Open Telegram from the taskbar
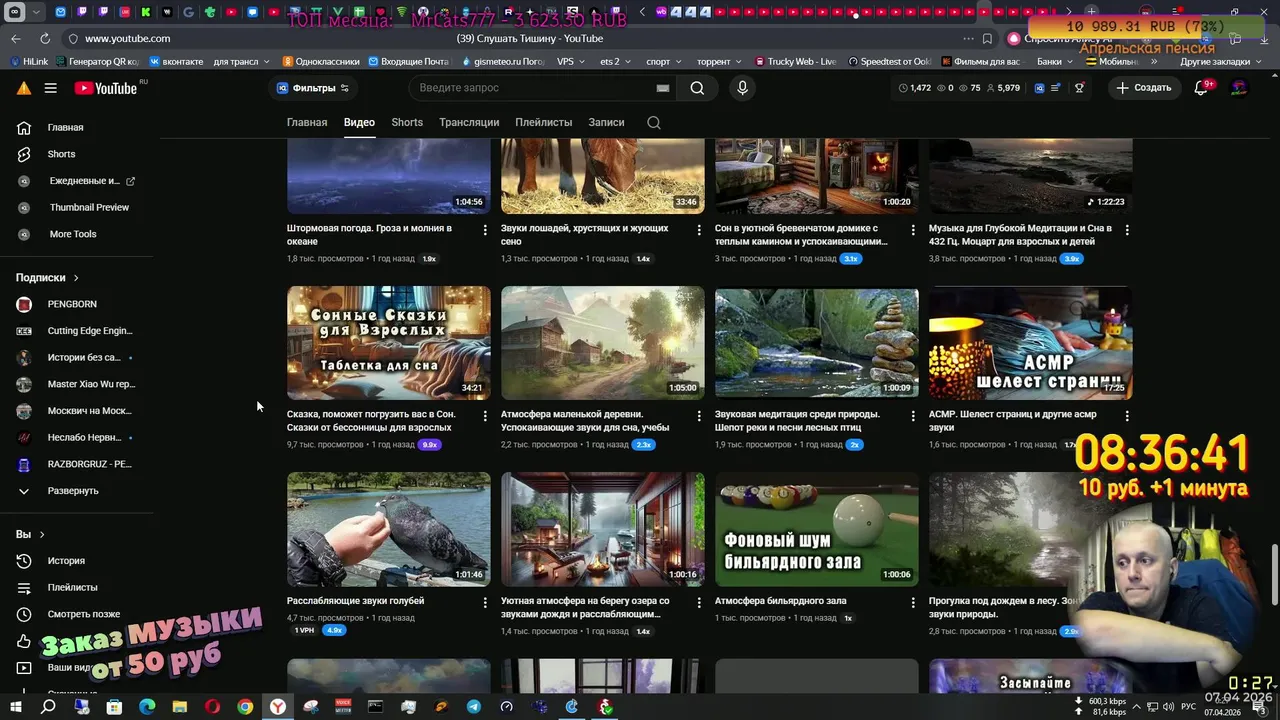The height and width of the screenshot is (720, 1280). (474, 707)
